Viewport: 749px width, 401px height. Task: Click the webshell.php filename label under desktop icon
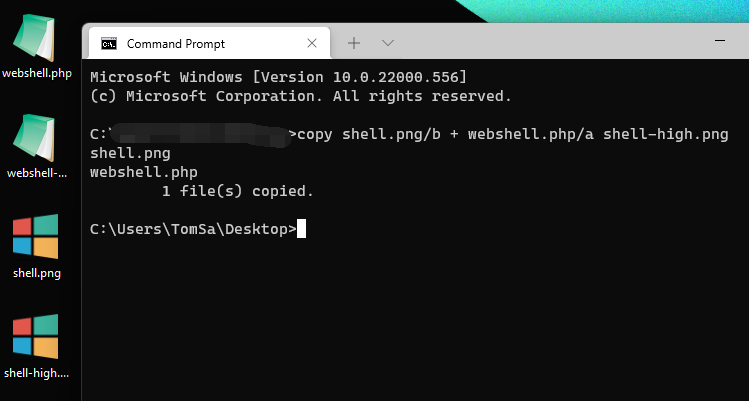click(x=37, y=74)
